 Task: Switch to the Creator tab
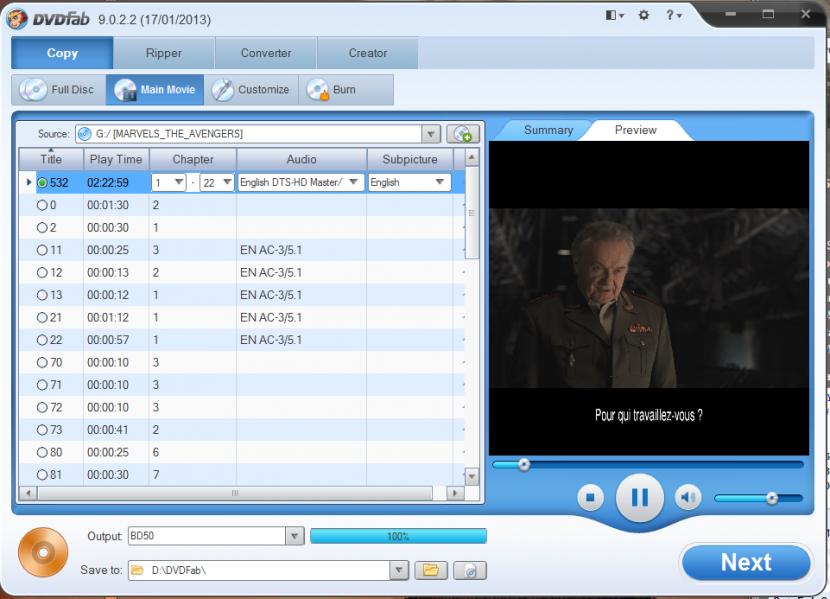pyautogui.click(x=368, y=53)
